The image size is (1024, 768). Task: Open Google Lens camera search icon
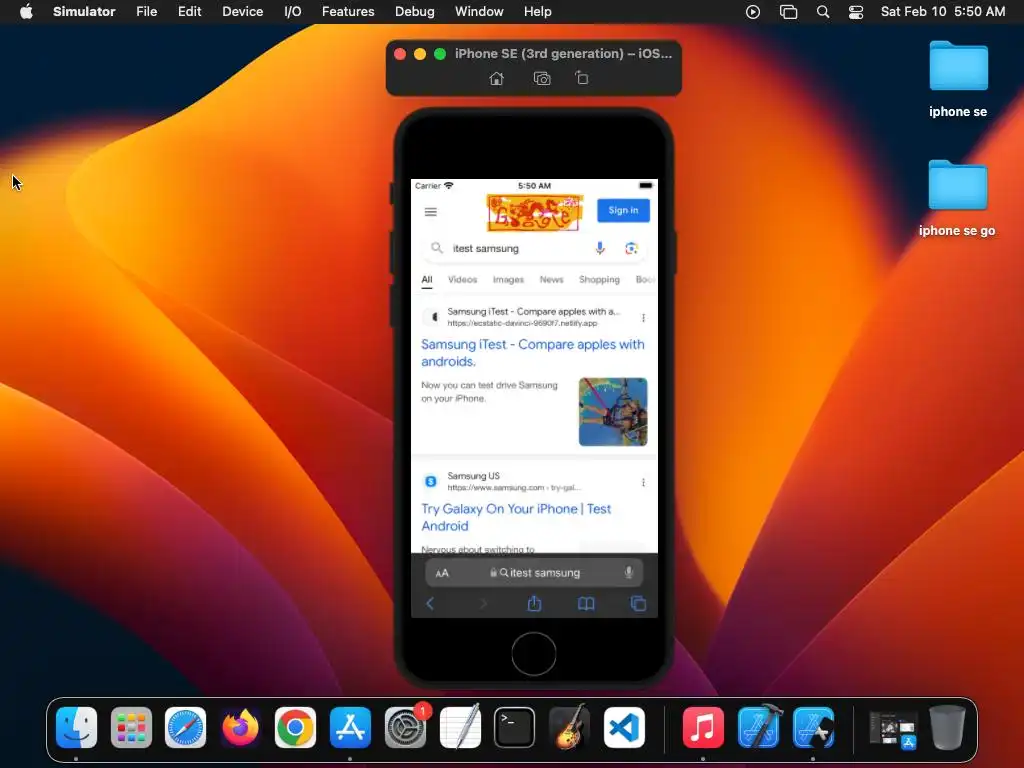coord(631,248)
